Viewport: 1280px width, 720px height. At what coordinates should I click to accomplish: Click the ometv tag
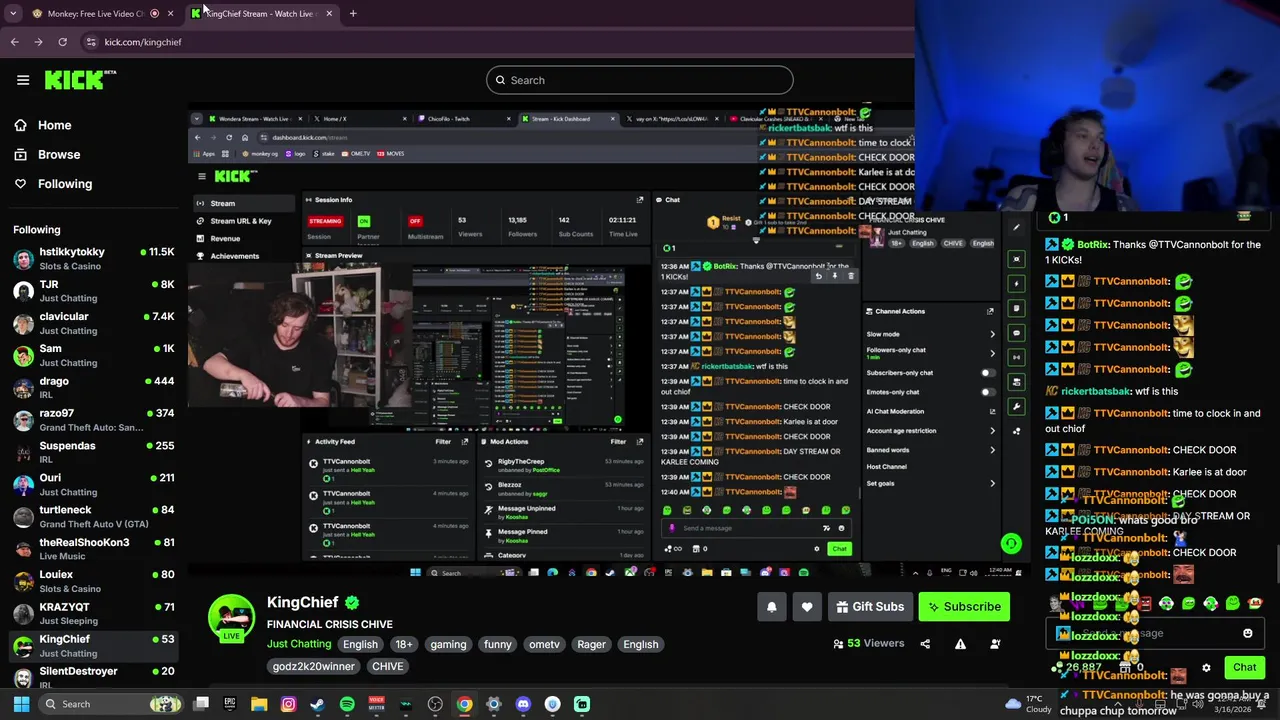click(x=544, y=644)
